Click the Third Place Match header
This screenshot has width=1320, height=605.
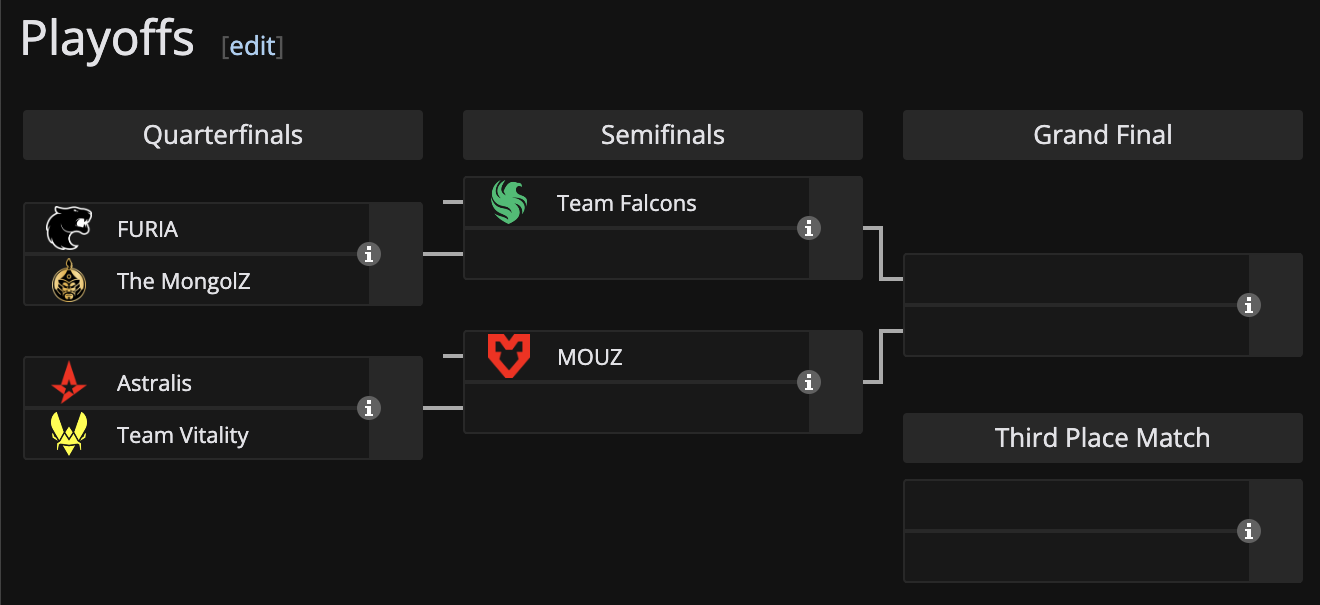point(1103,438)
